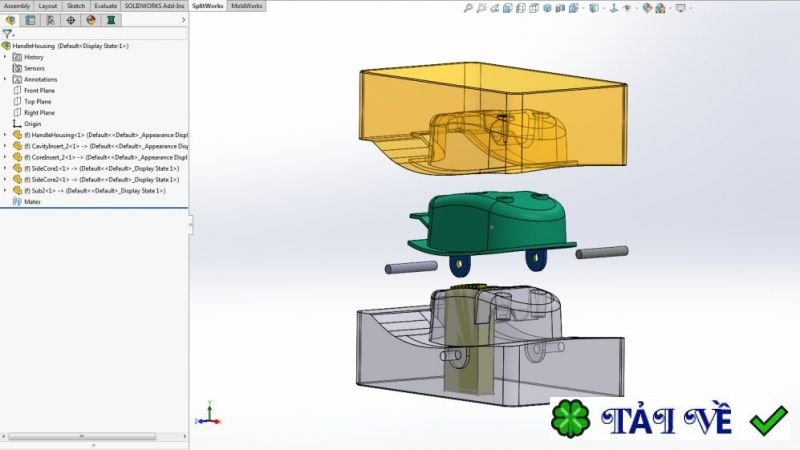Image resolution: width=800 pixels, height=450 pixels.
Task: Click the blue shaded cube view icon
Action: pyautogui.click(x=547, y=8)
